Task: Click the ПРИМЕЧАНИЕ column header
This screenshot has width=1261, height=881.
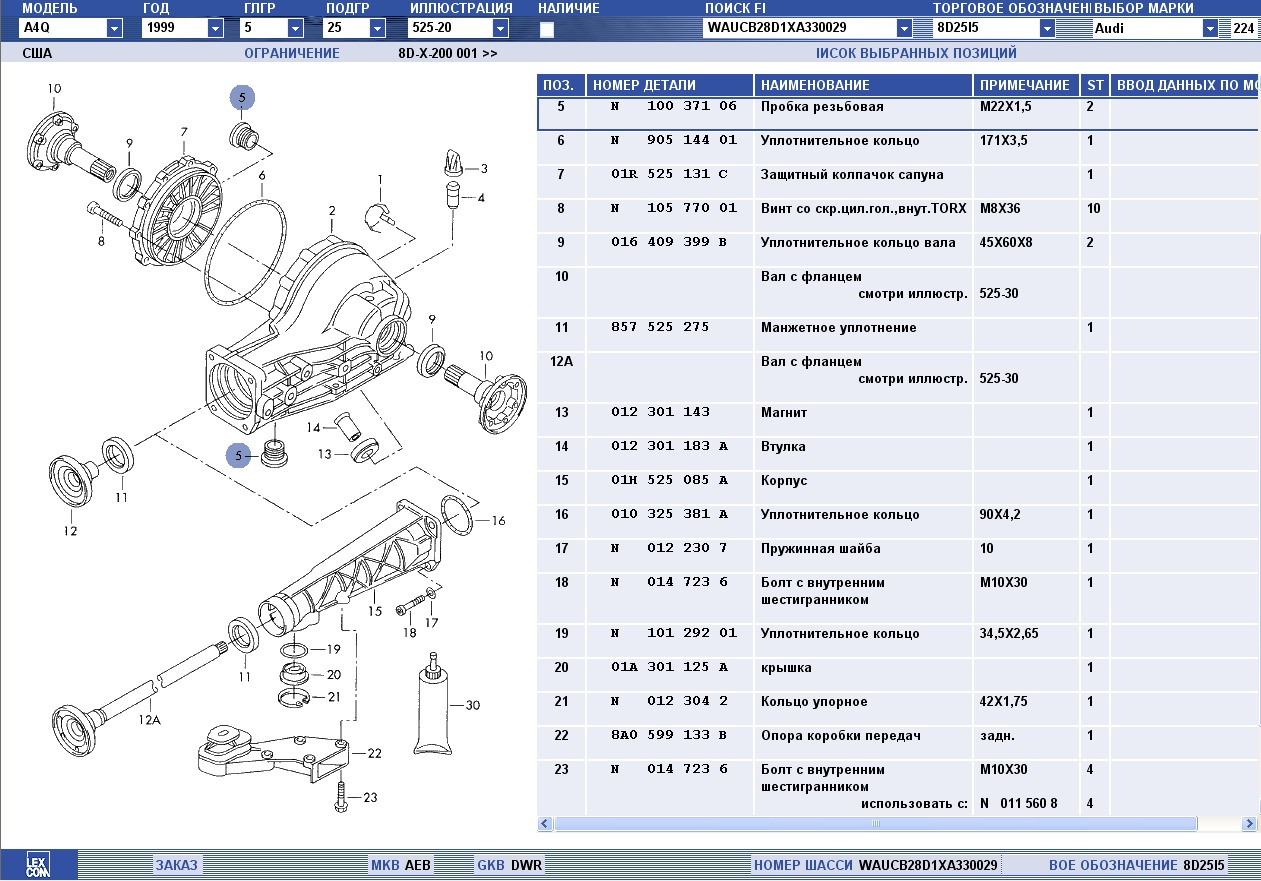Action: (1026, 85)
